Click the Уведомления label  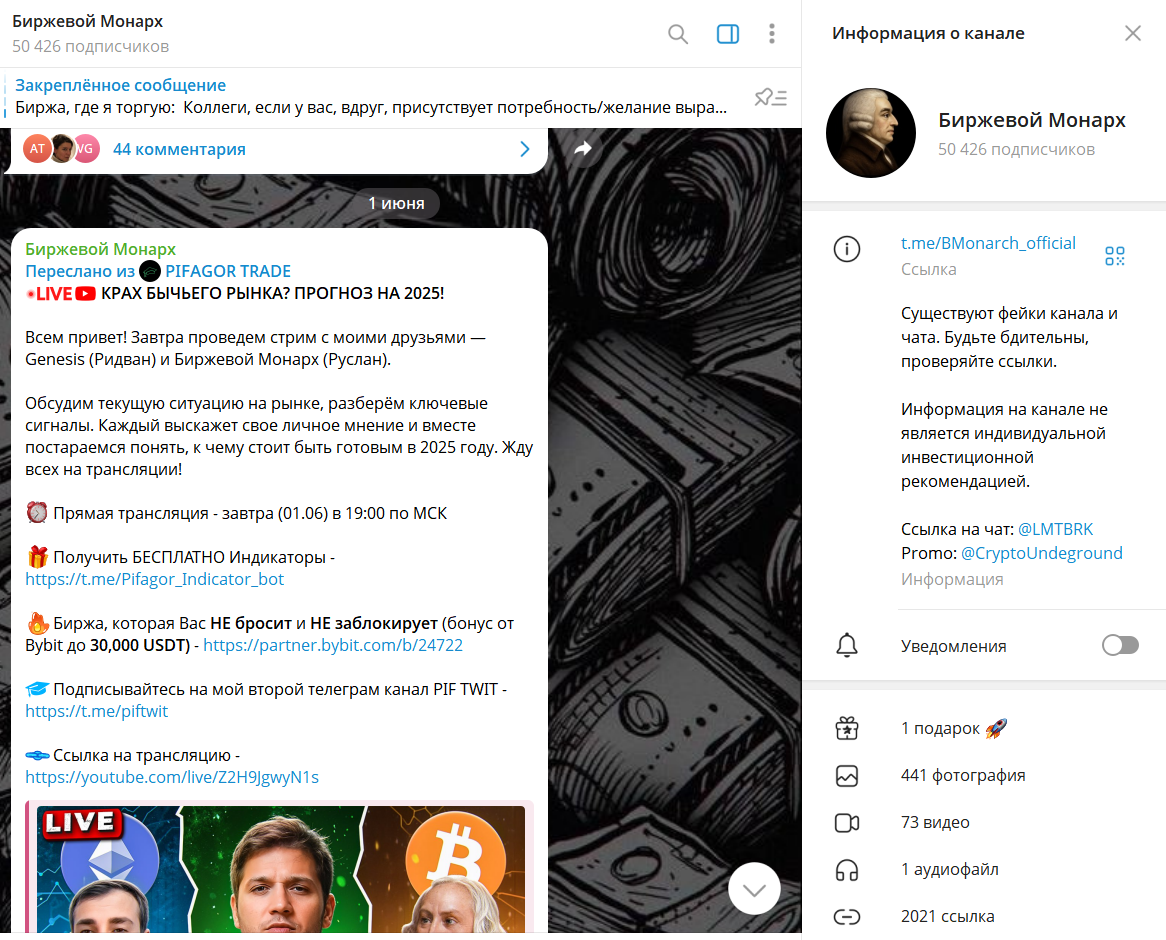click(x=953, y=646)
